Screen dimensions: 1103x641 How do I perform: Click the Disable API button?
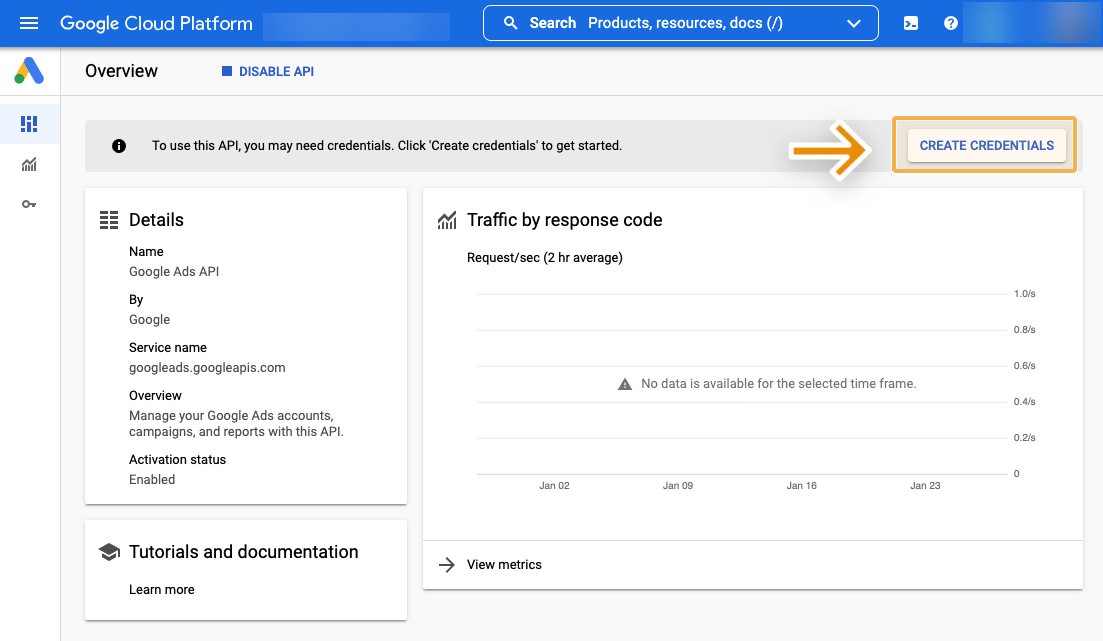pyautogui.click(x=268, y=72)
